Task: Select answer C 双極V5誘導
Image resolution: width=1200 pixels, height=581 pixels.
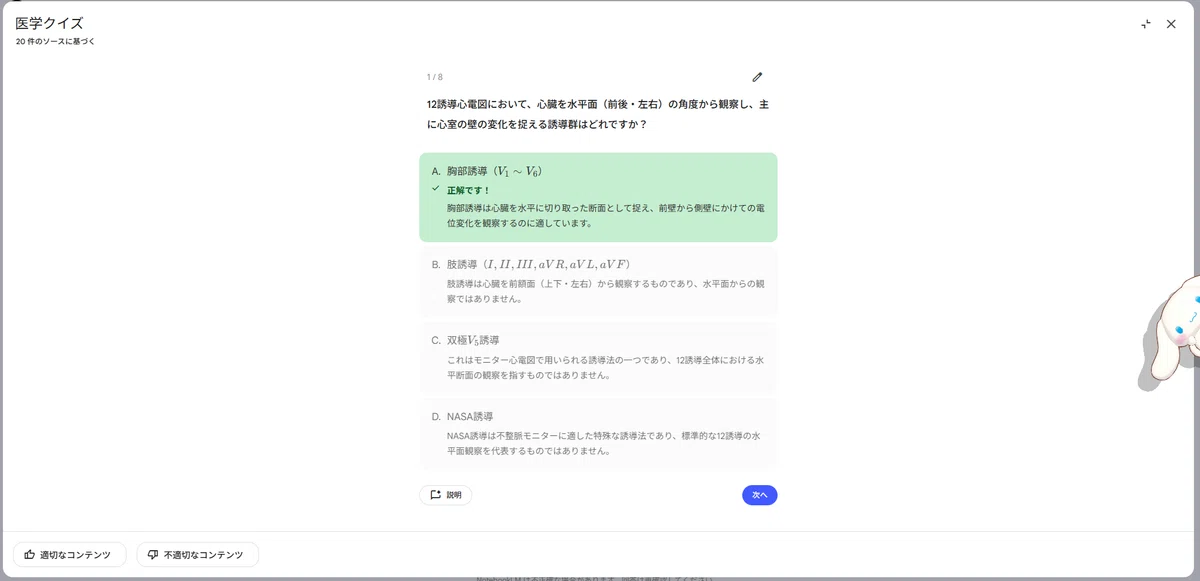Action: [x=598, y=357]
